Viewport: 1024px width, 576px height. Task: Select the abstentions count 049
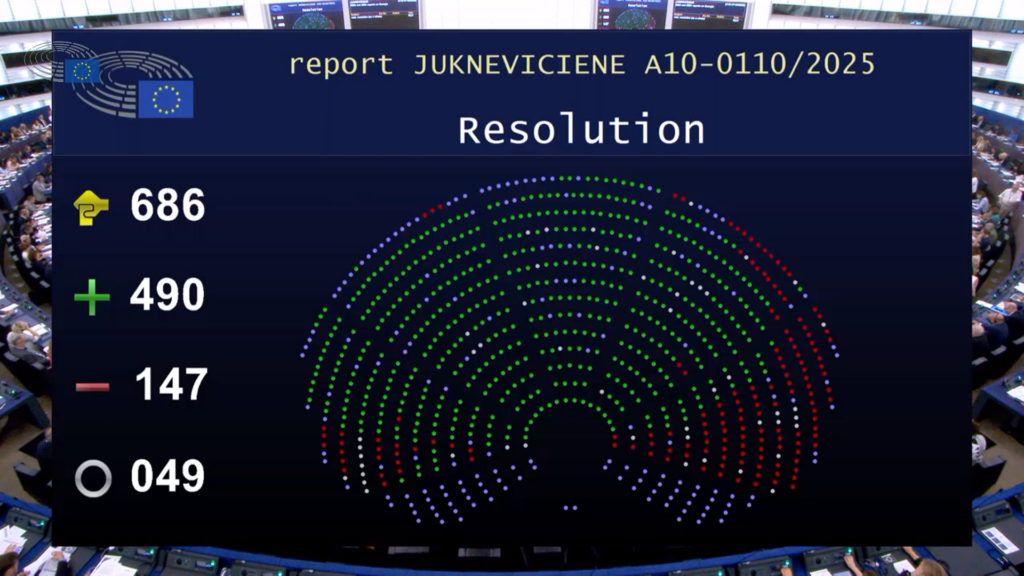pyautogui.click(x=167, y=477)
